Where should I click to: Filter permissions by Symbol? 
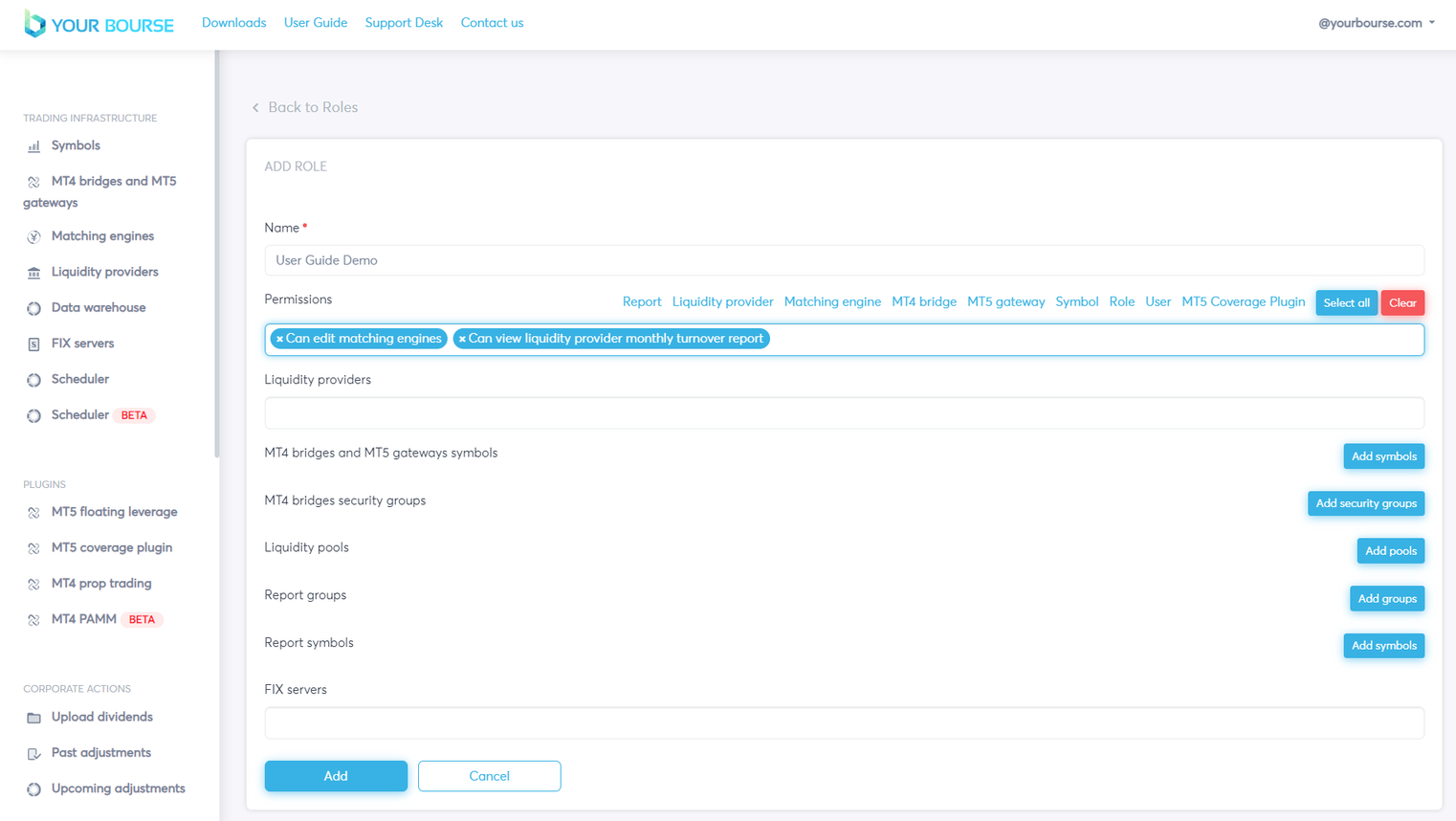point(1076,301)
